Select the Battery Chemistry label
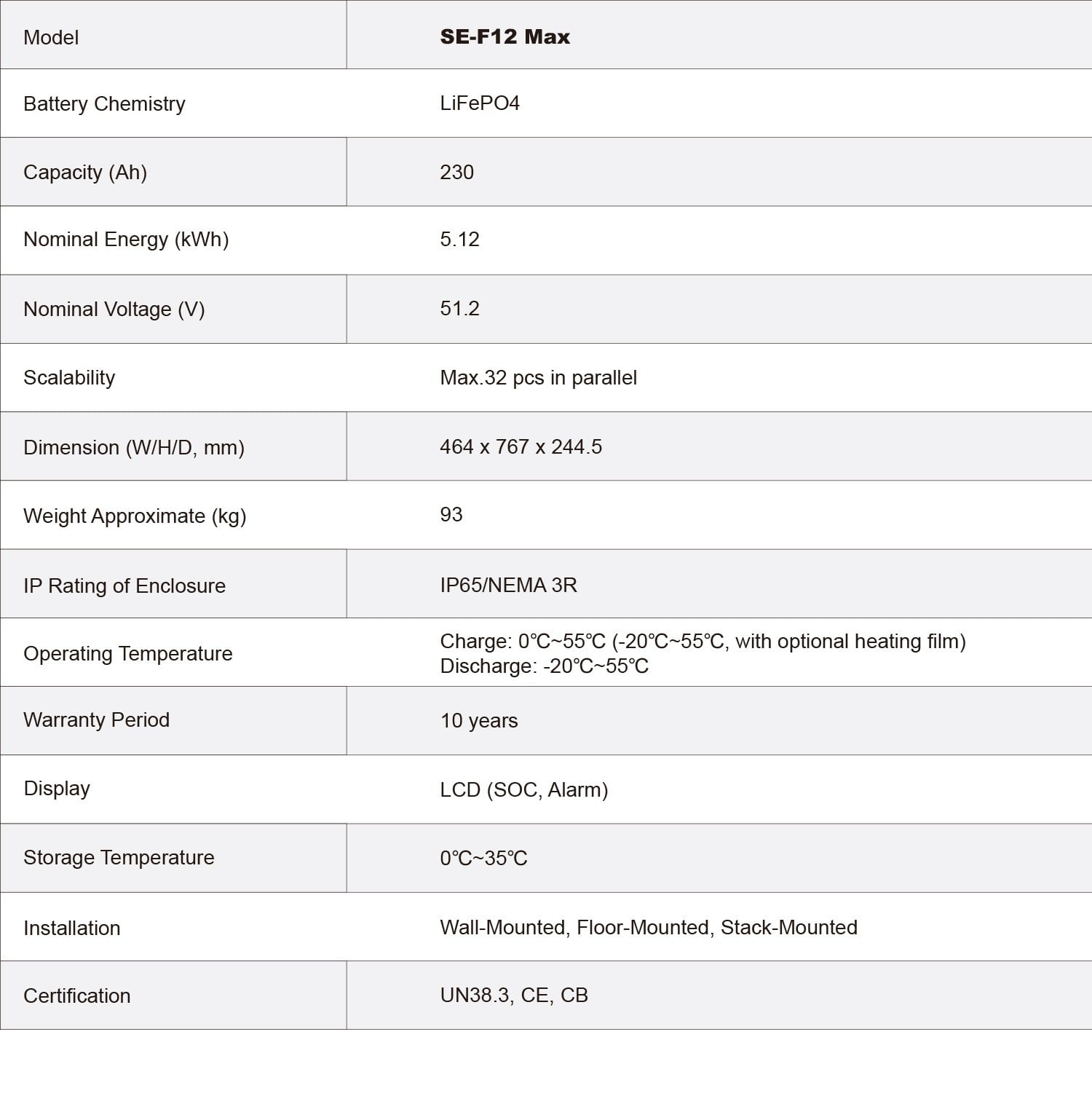The width and height of the screenshot is (1092, 1104). 104,104
